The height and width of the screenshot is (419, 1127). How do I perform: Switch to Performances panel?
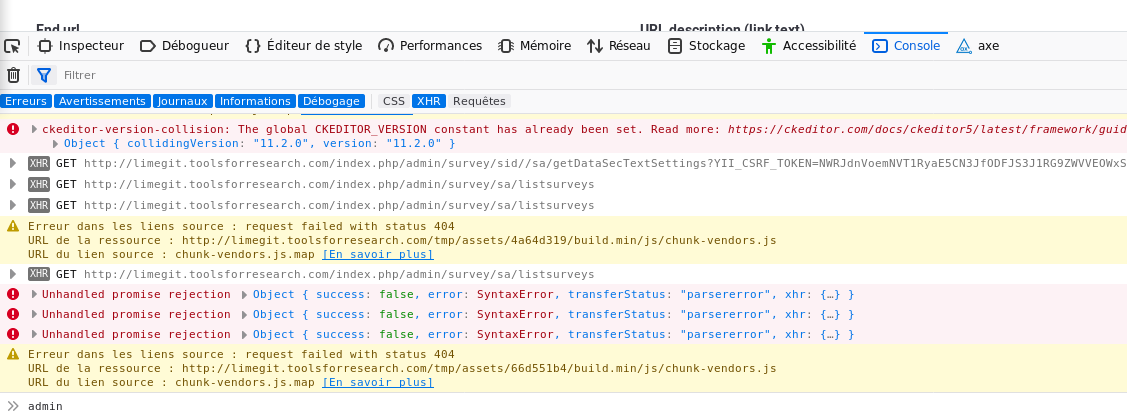[430, 46]
